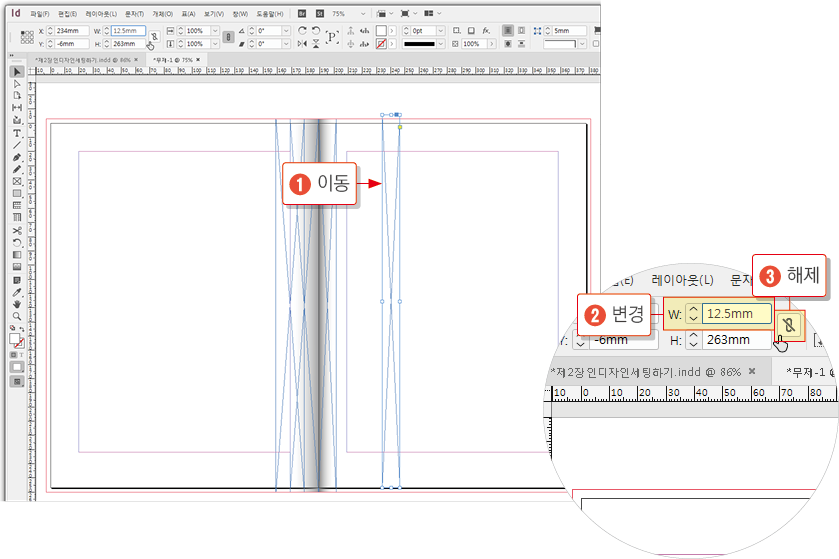Open Adobe Bridge (Br) icon
Screen dimensions: 839x559
[302, 13]
